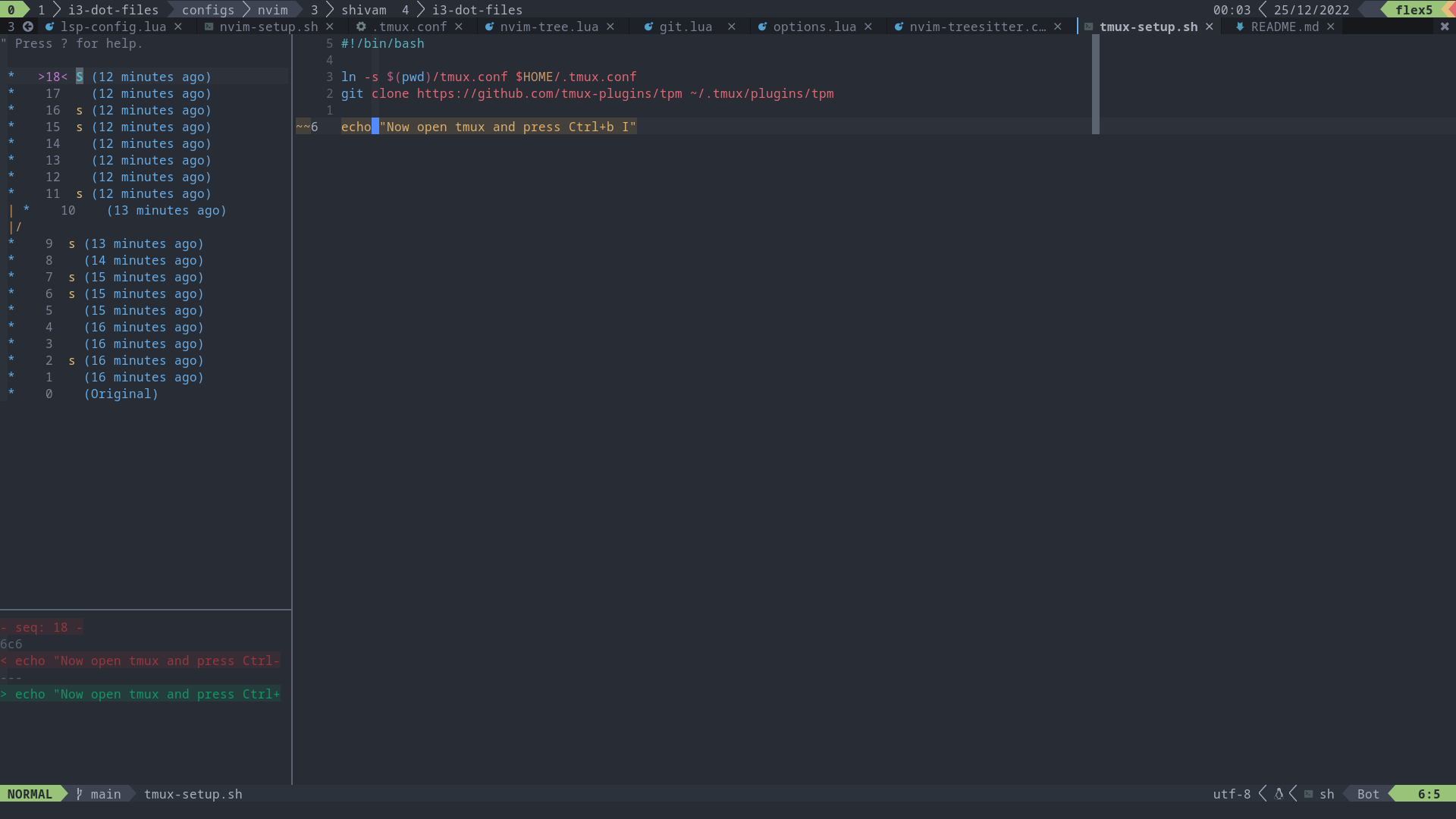Viewport: 1456px width, 819px height.
Task: Click the file type indicator sh
Action: (x=1327, y=793)
